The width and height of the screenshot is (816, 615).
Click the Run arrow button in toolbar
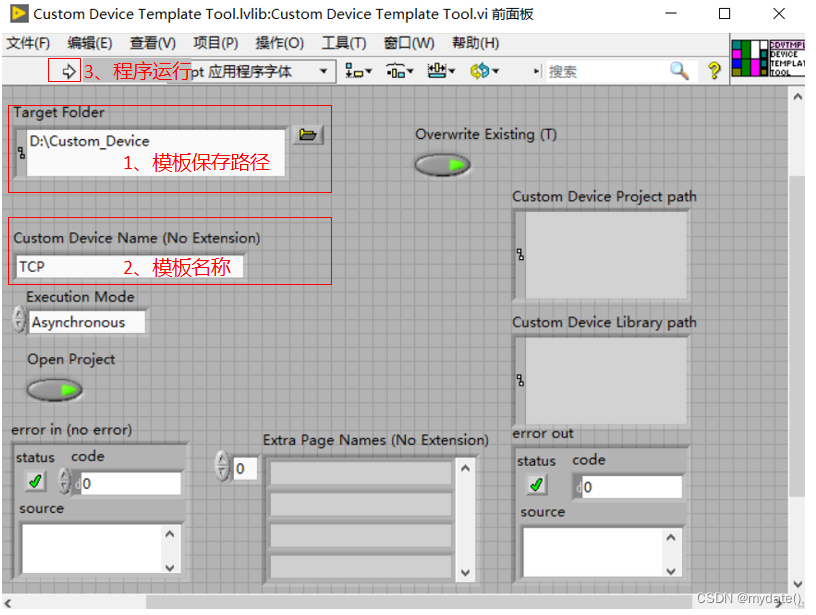pos(68,71)
